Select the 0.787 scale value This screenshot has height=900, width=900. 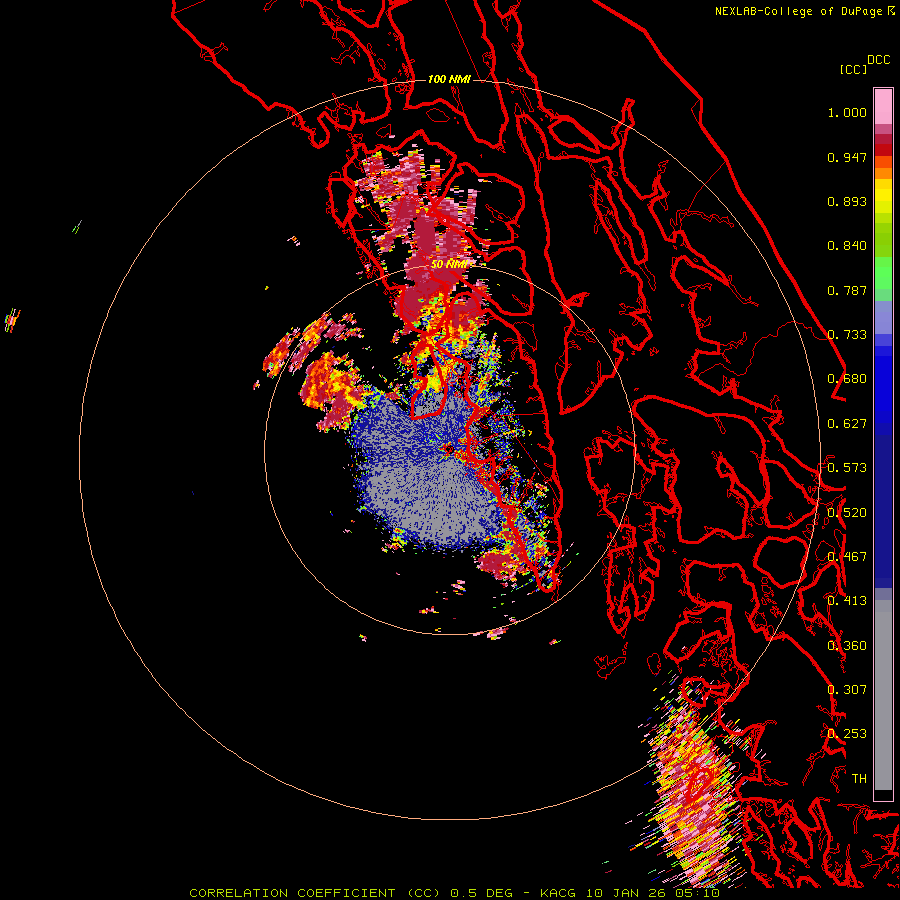tap(847, 290)
